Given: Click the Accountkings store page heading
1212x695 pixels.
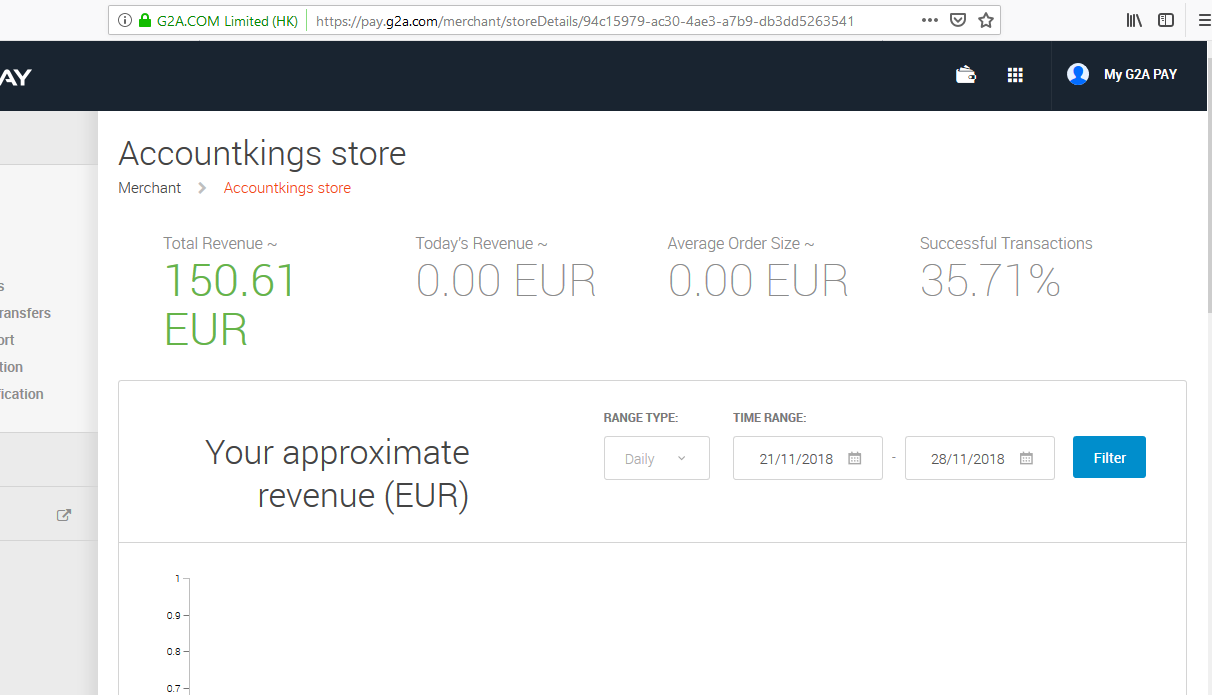Looking at the screenshot, I should tap(262, 154).
